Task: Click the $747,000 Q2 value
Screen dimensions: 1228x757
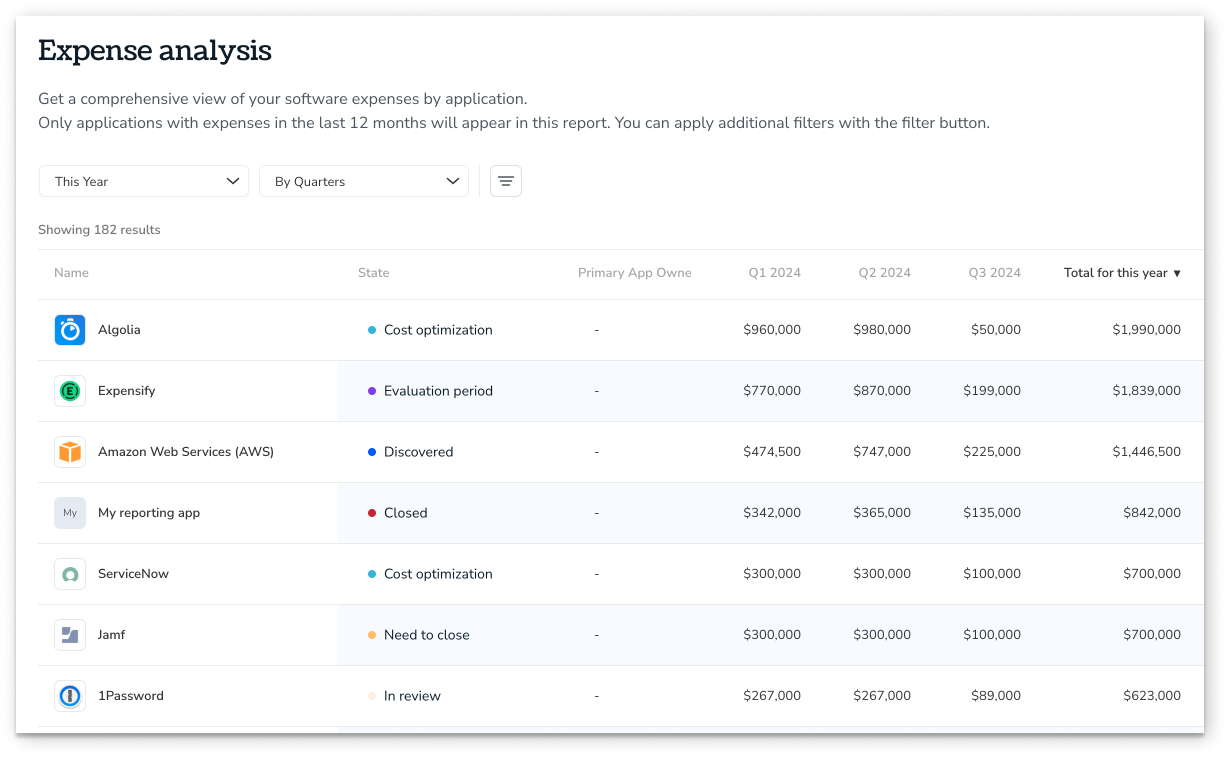Action: (882, 452)
